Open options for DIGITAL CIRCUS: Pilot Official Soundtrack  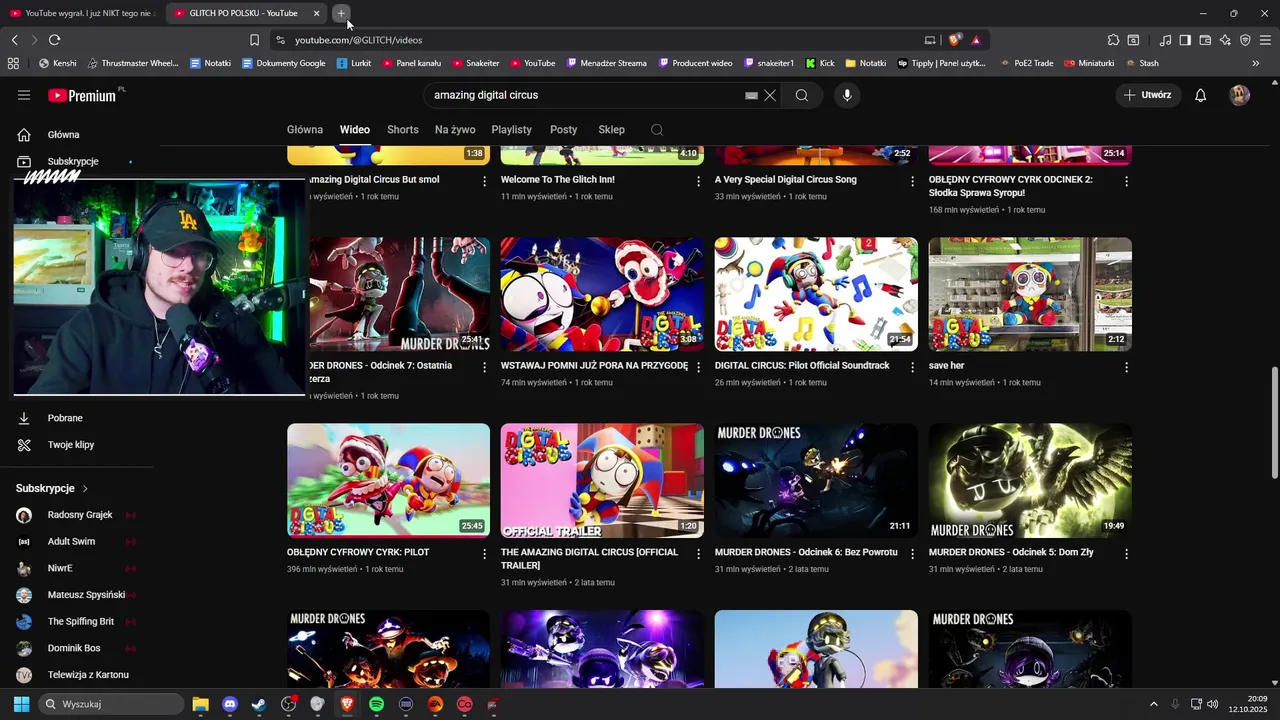912,367
